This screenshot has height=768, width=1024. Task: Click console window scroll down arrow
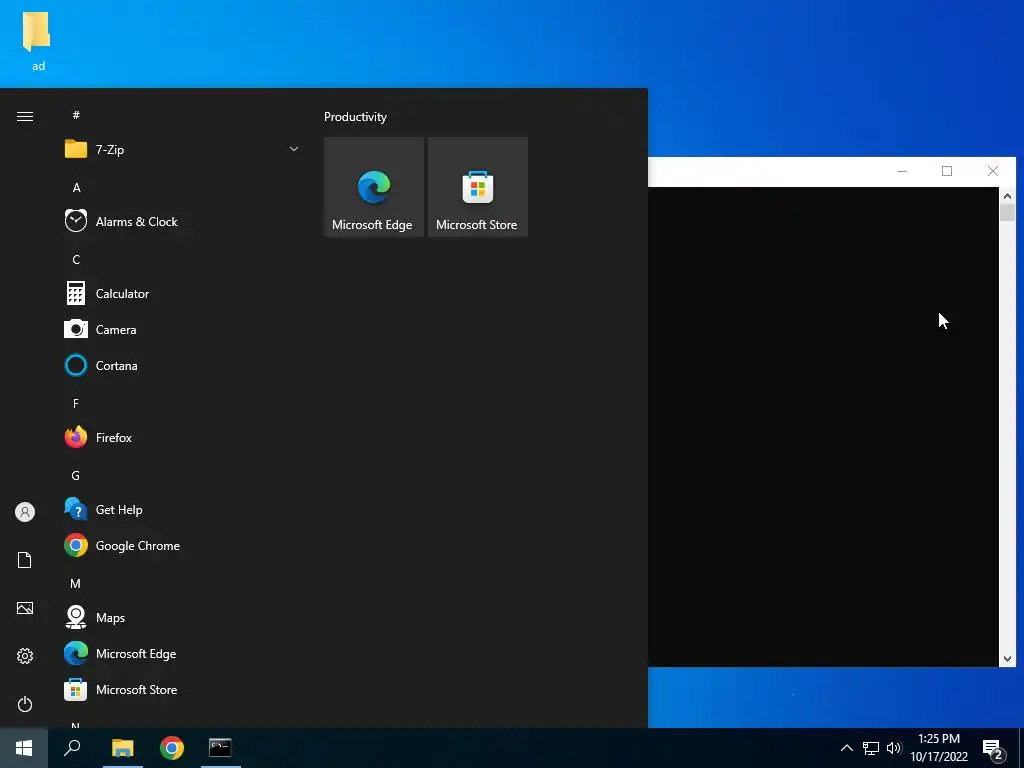click(1007, 659)
